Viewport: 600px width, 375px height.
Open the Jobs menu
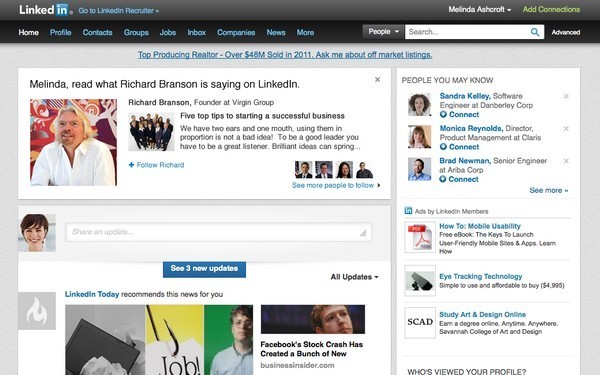pyautogui.click(x=168, y=33)
